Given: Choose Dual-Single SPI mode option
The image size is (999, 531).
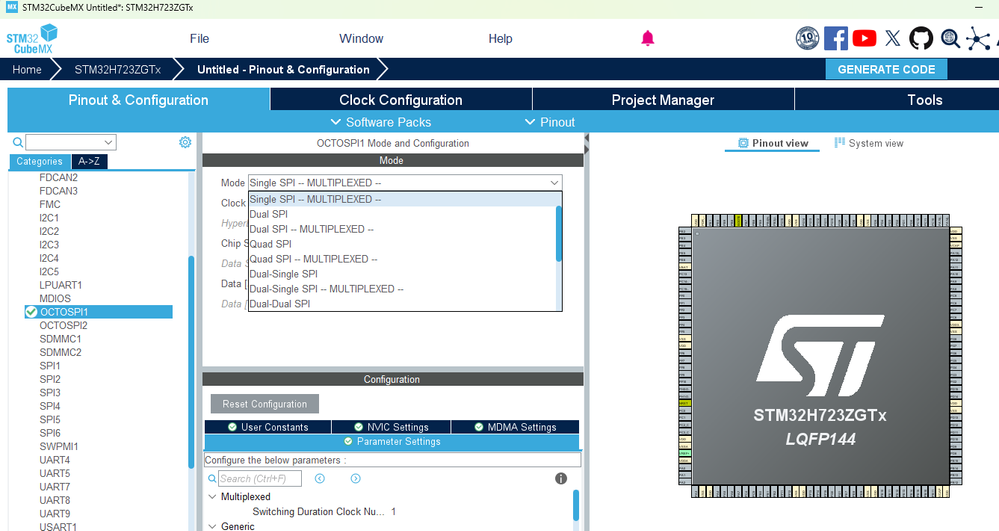Looking at the screenshot, I should coord(283,273).
